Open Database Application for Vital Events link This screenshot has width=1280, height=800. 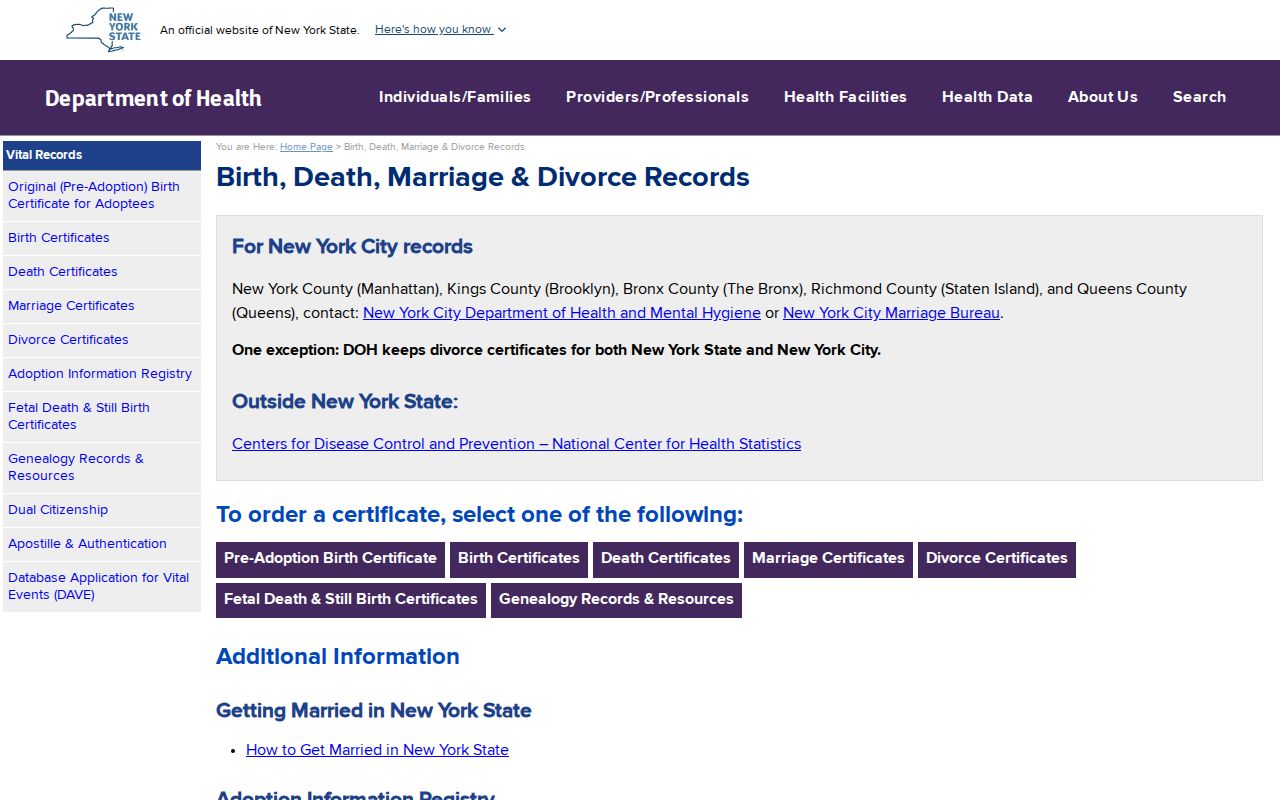pos(102,586)
